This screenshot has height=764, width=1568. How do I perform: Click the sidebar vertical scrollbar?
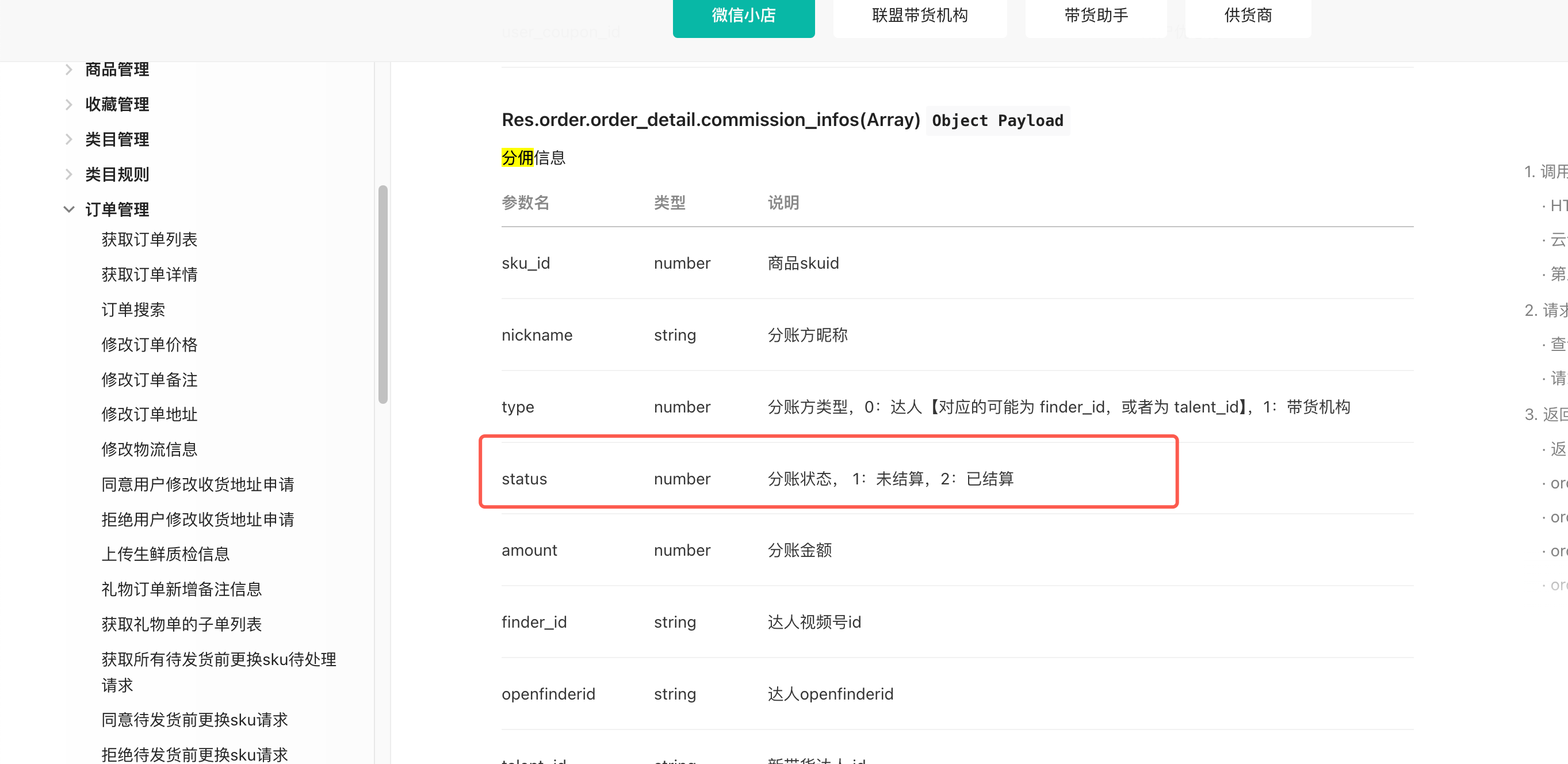tap(383, 294)
